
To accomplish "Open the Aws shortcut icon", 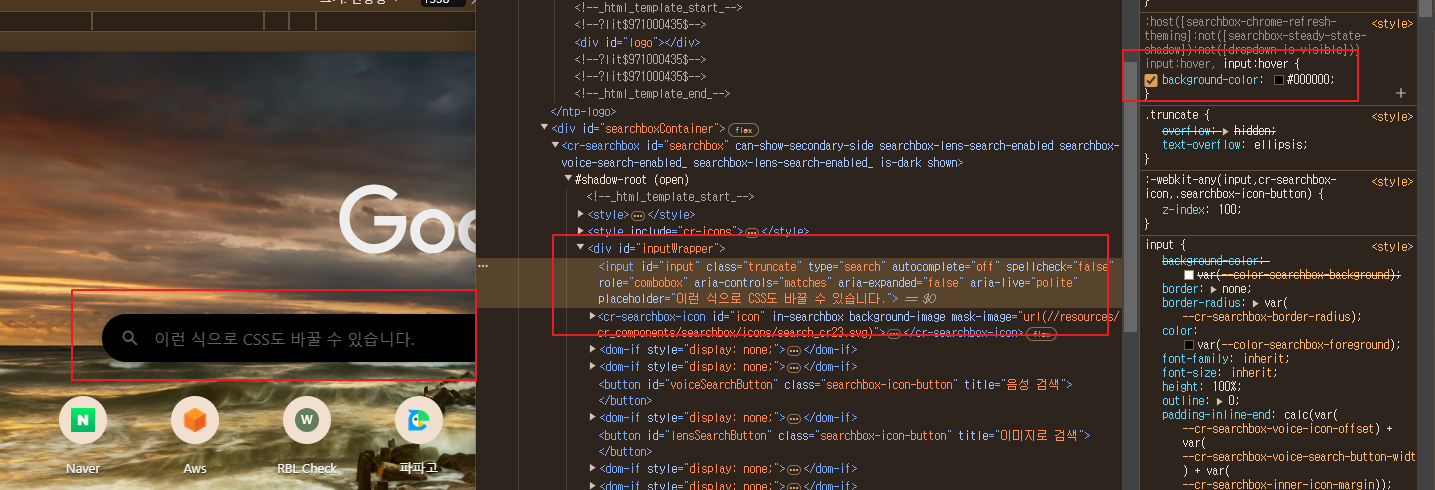I will [x=195, y=421].
